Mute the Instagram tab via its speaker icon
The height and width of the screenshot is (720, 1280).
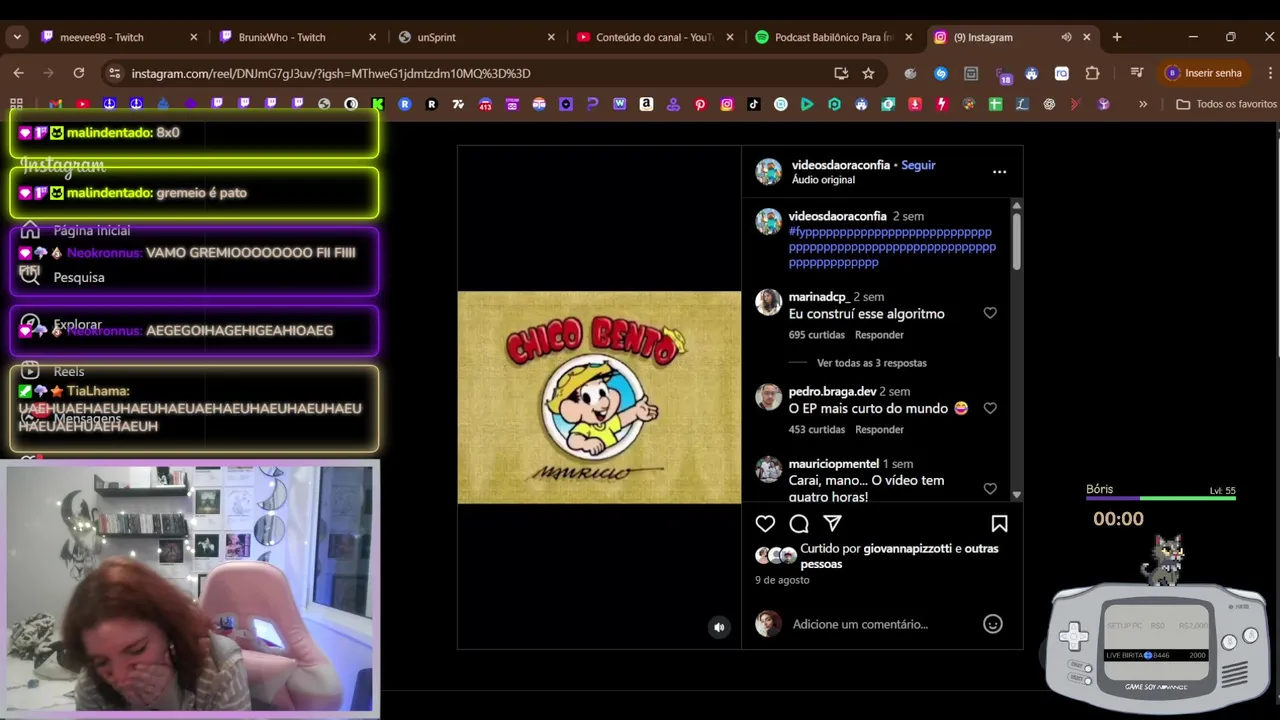click(x=1066, y=37)
